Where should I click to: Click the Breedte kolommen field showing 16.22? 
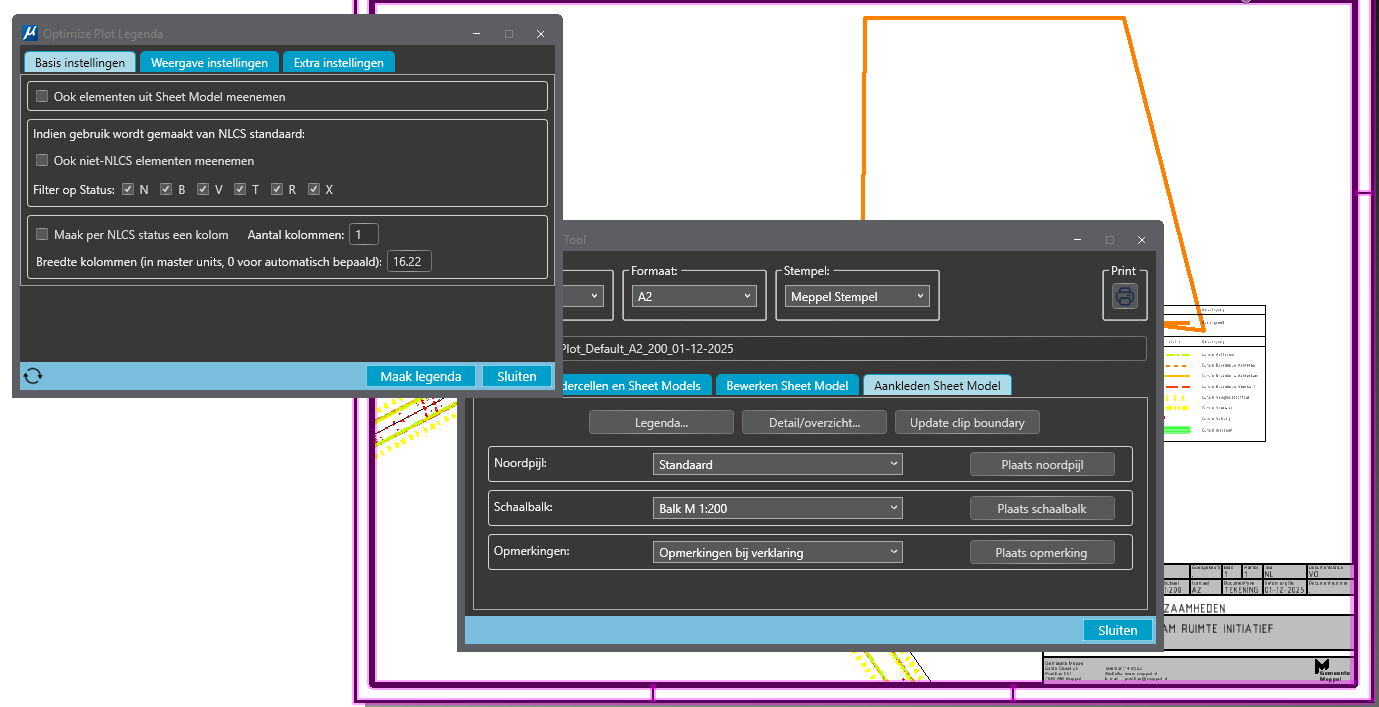(x=409, y=262)
